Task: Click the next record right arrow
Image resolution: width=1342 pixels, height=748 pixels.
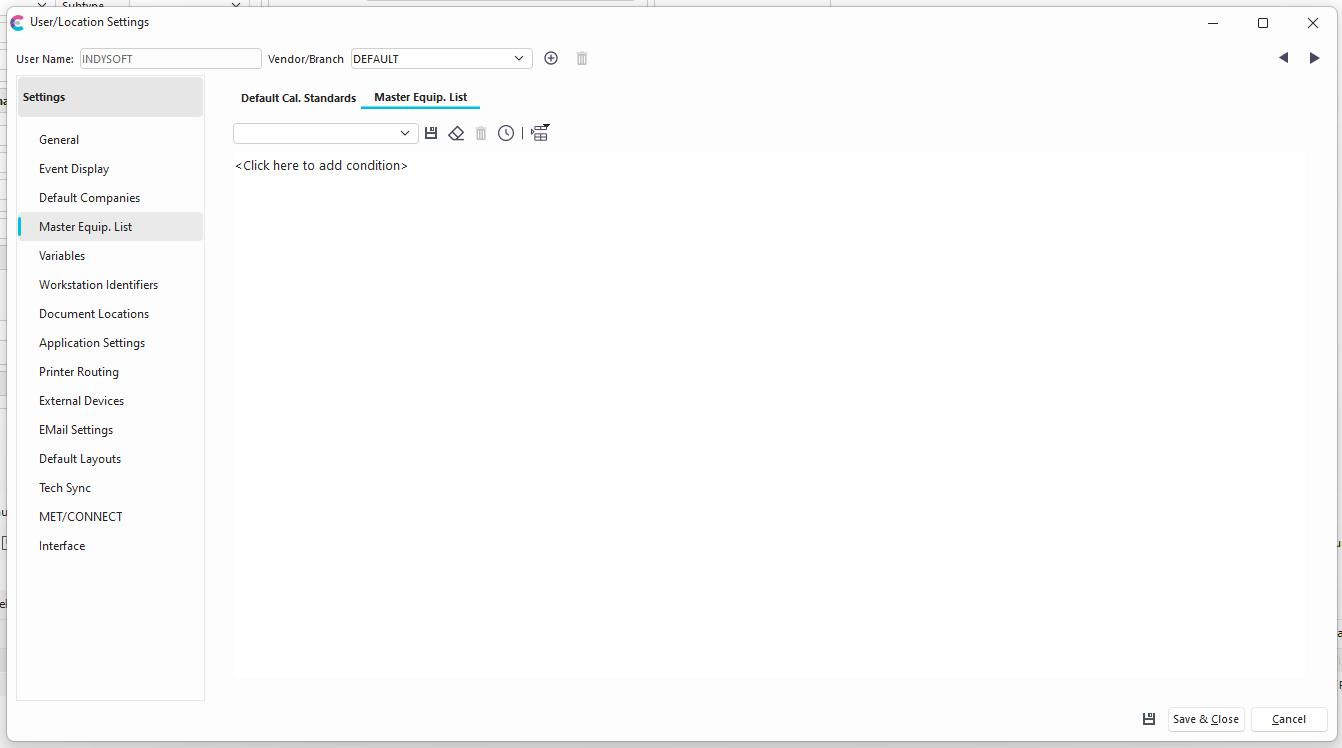Action: pyautogui.click(x=1314, y=58)
